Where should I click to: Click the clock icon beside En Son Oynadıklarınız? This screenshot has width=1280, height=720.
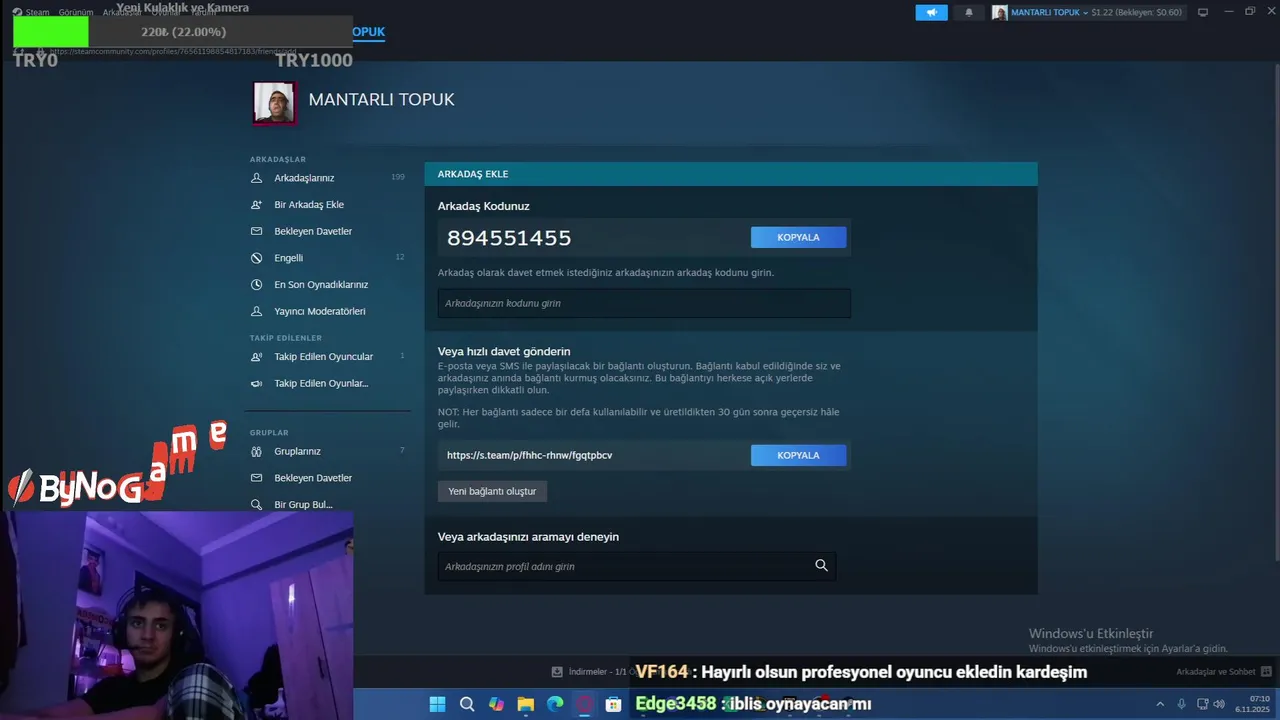(256, 284)
